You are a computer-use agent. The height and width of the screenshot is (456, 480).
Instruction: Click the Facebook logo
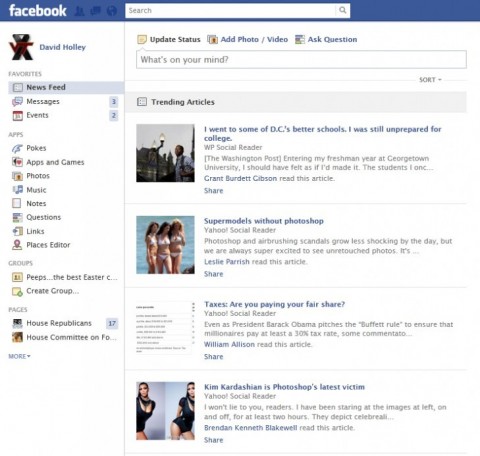pyautogui.click(x=38, y=11)
